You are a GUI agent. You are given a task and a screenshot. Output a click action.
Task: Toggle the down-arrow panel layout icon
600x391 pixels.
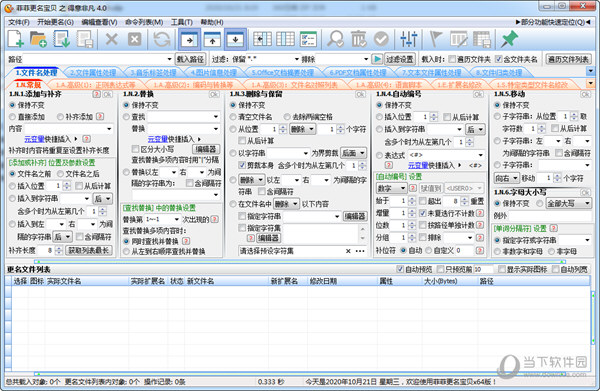235,39
